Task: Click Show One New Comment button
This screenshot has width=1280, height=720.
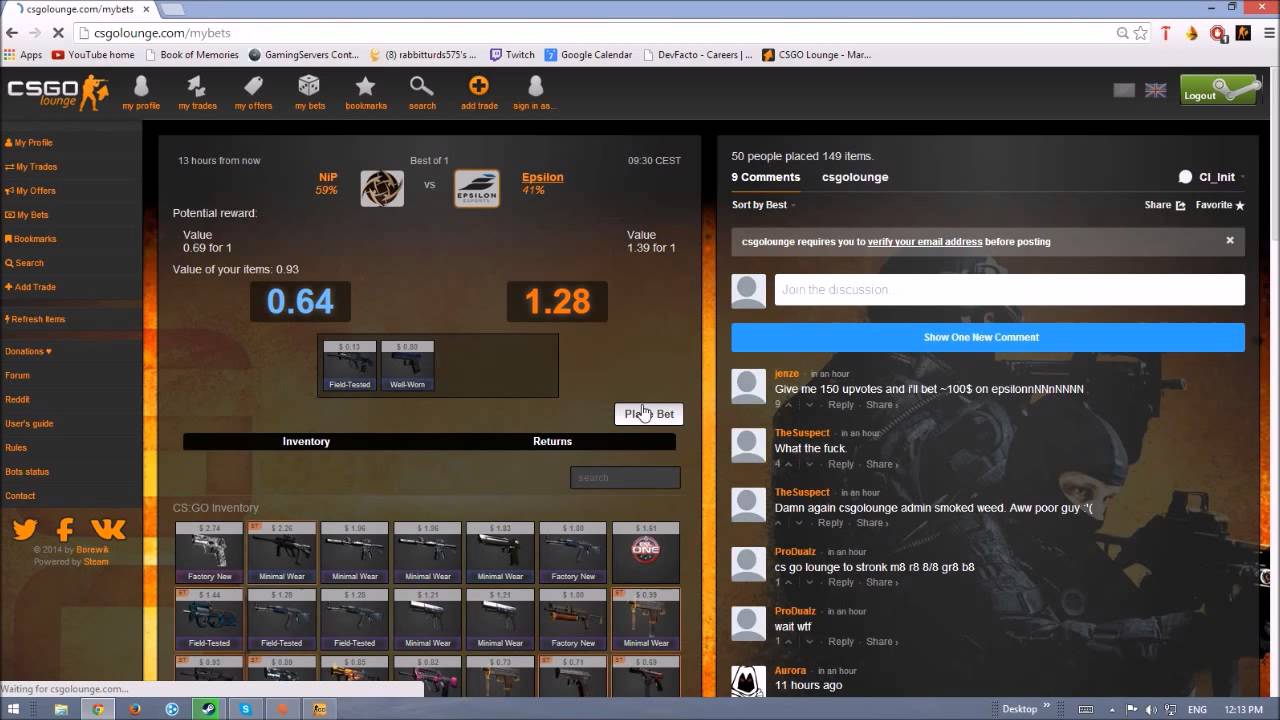Action: (x=988, y=337)
